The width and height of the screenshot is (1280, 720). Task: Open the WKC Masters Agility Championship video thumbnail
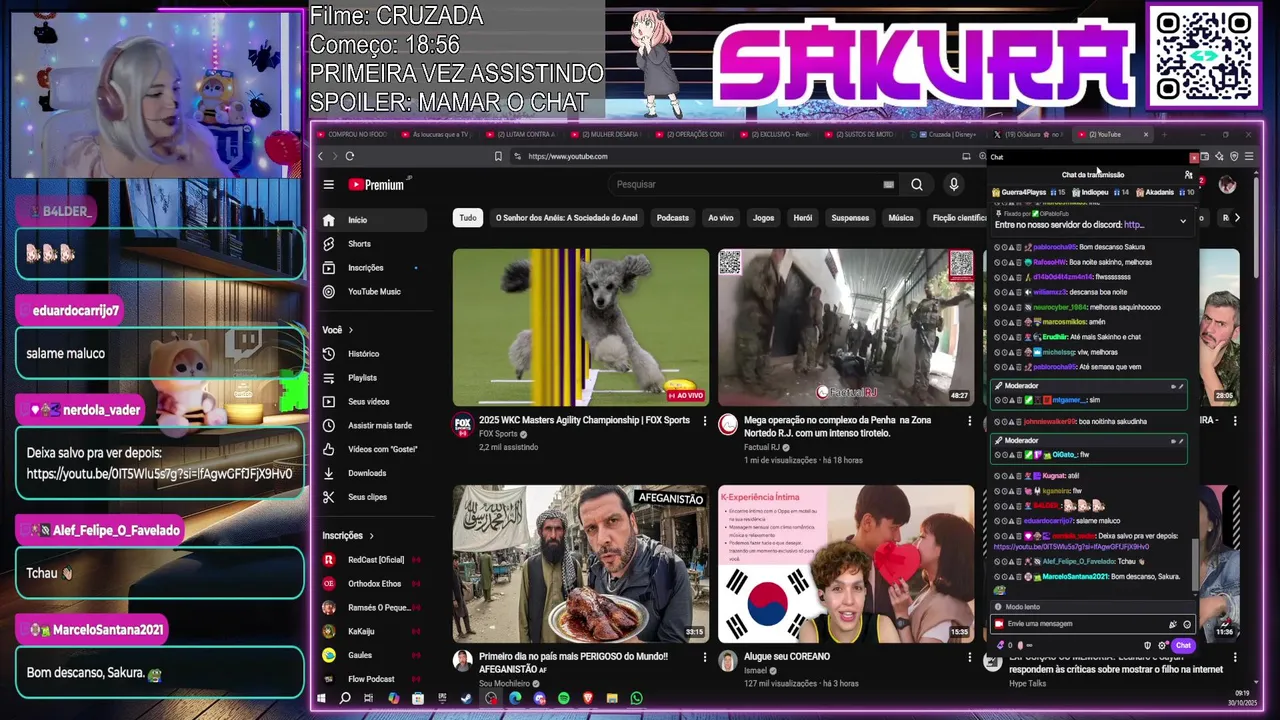click(x=581, y=327)
